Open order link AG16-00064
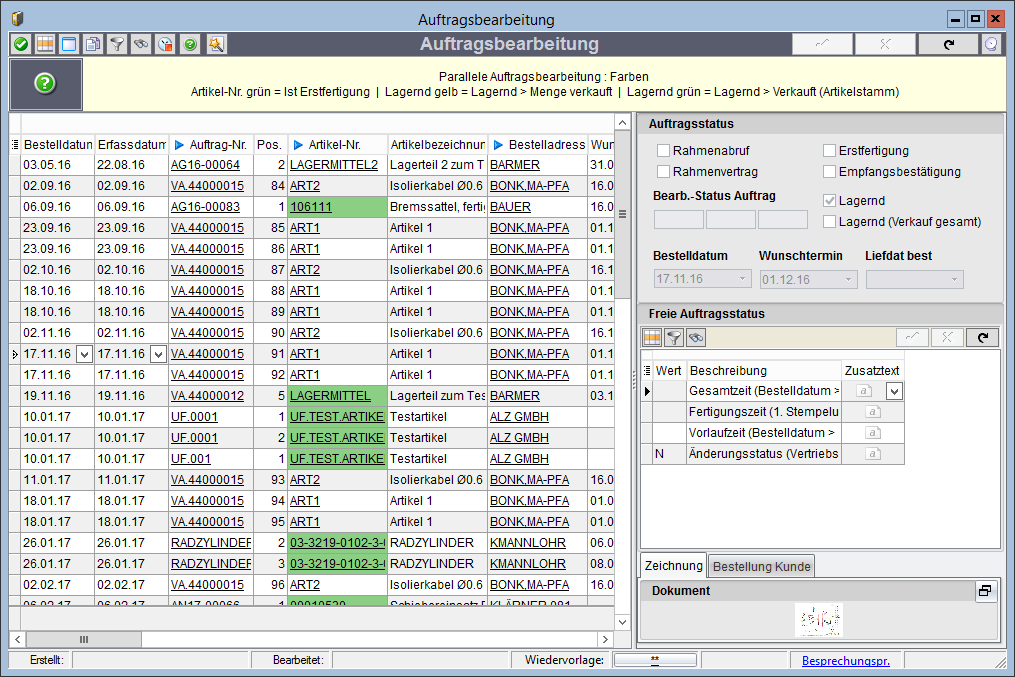 pyautogui.click(x=205, y=165)
